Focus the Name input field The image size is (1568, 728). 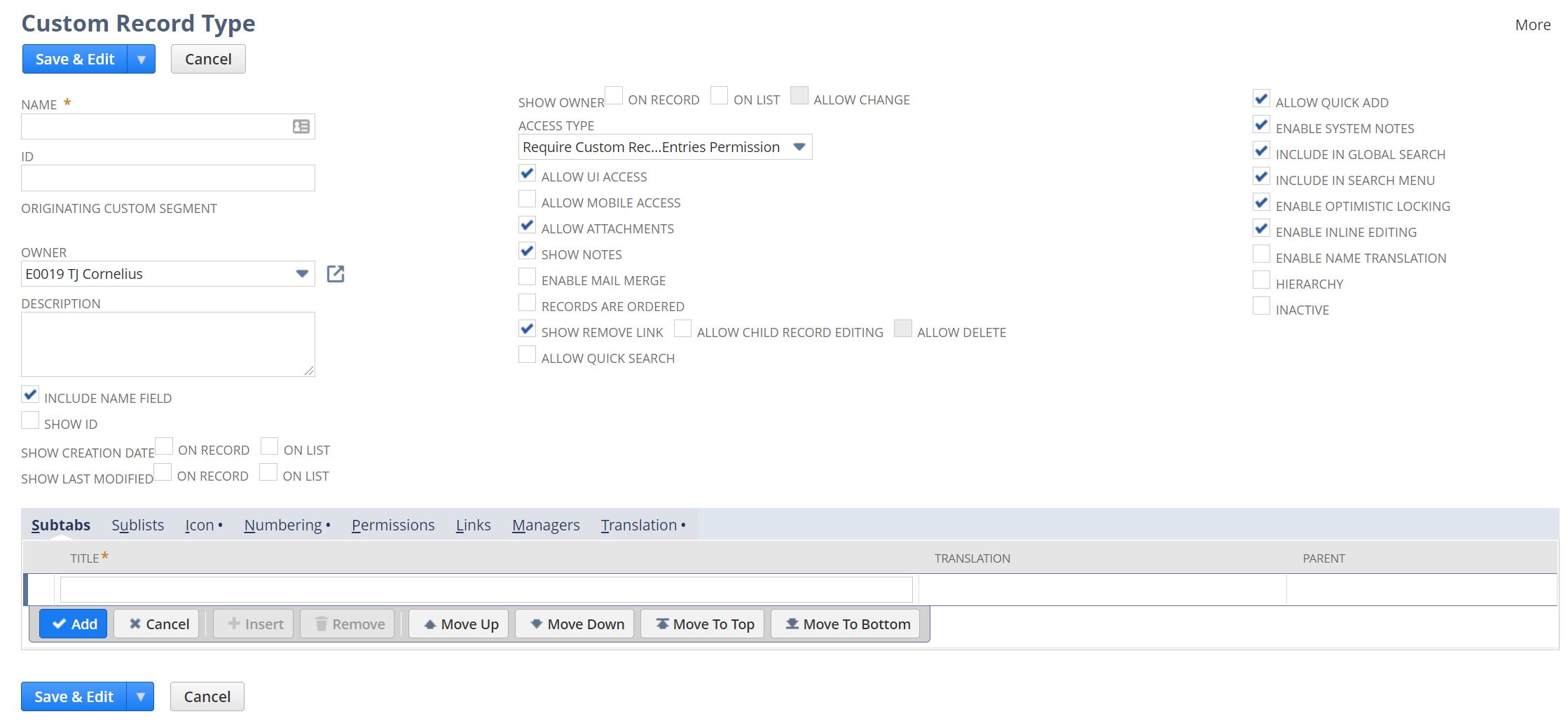click(168, 126)
